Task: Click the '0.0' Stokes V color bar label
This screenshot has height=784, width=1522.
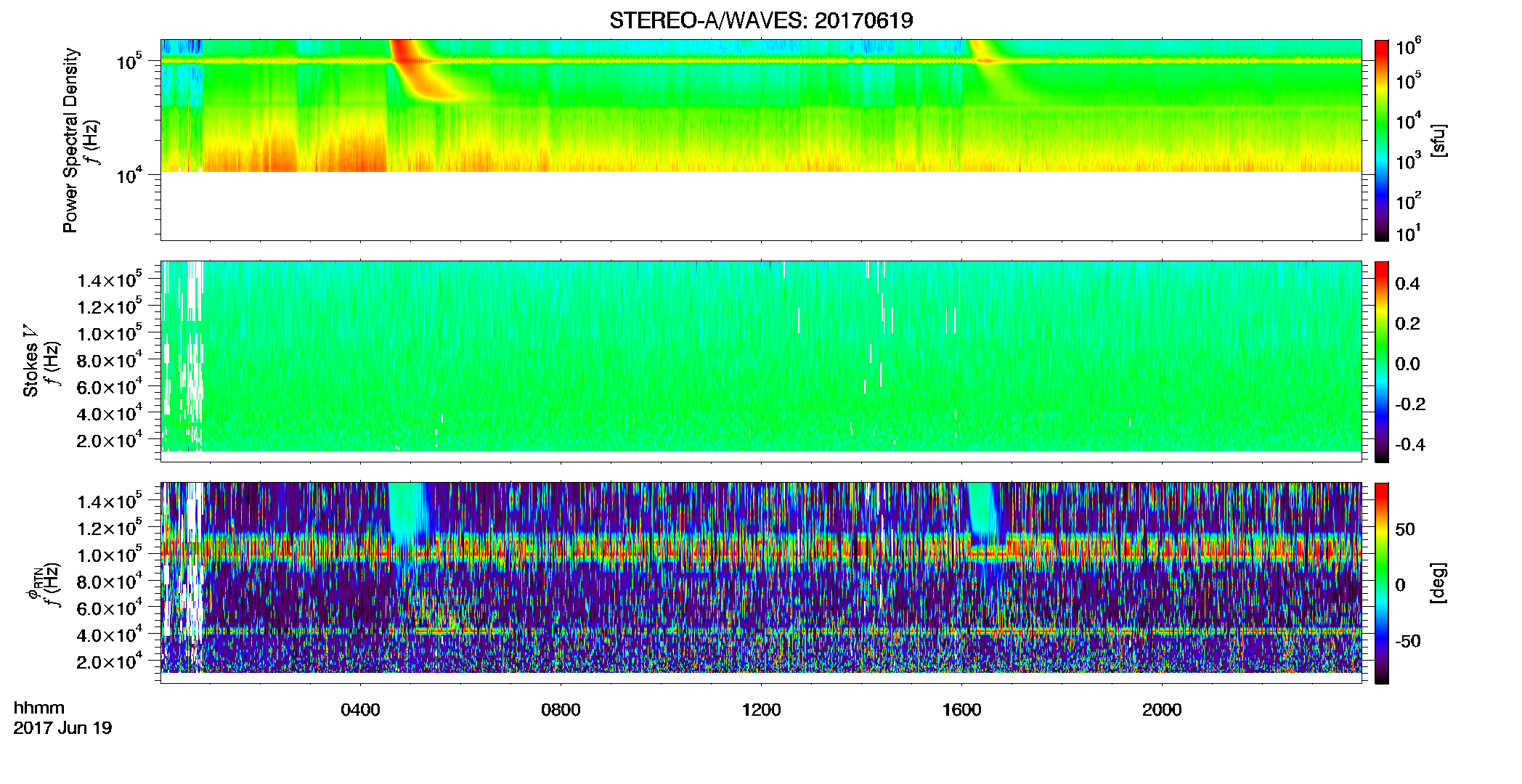Action: click(x=1407, y=364)
